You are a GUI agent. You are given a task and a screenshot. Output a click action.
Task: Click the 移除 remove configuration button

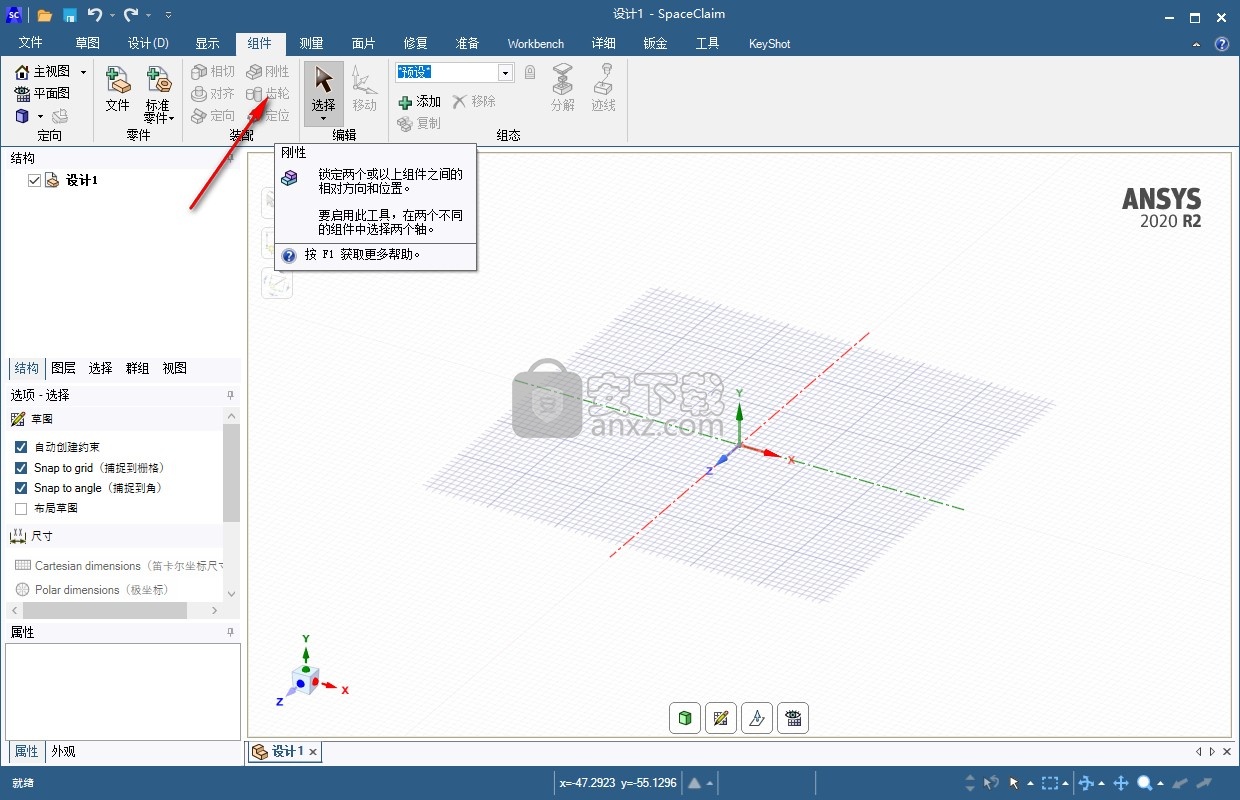474,102
